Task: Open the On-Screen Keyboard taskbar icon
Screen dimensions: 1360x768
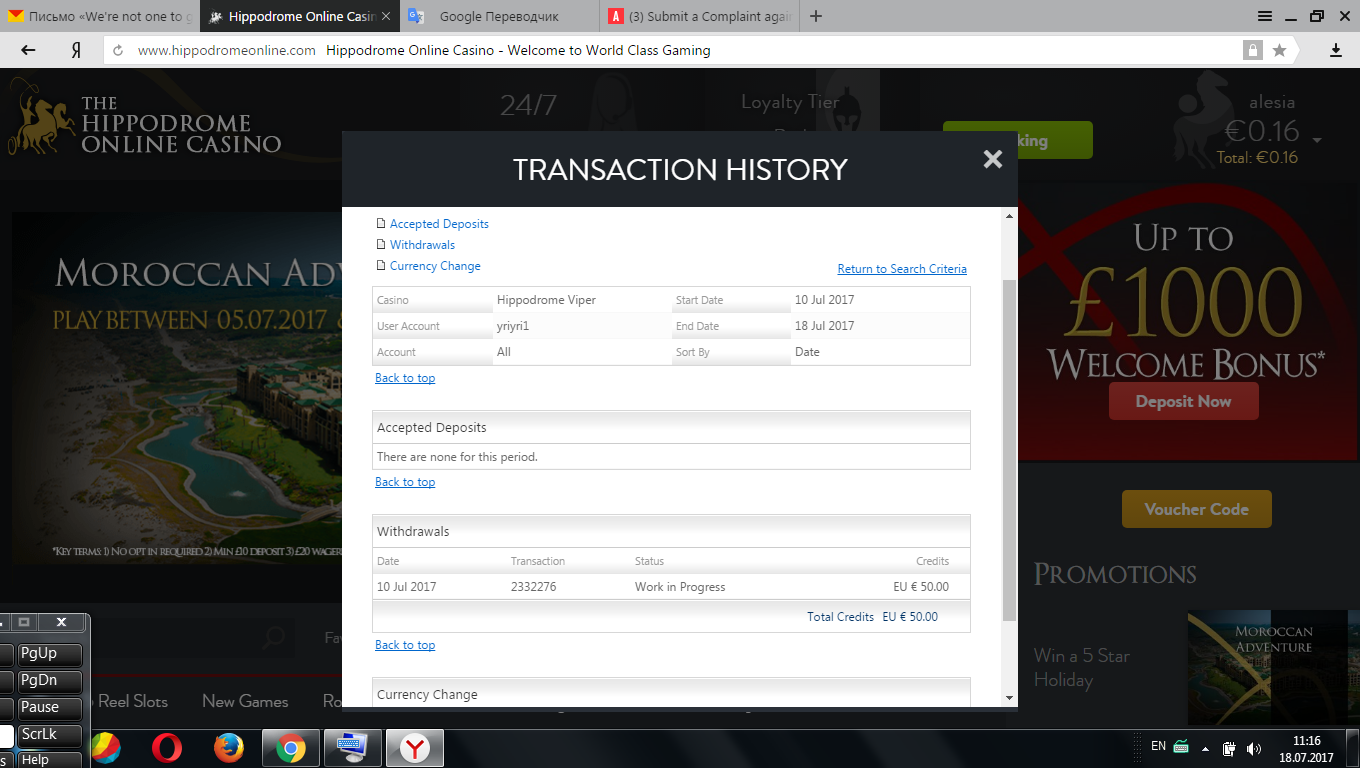Action: click(352, 748)
